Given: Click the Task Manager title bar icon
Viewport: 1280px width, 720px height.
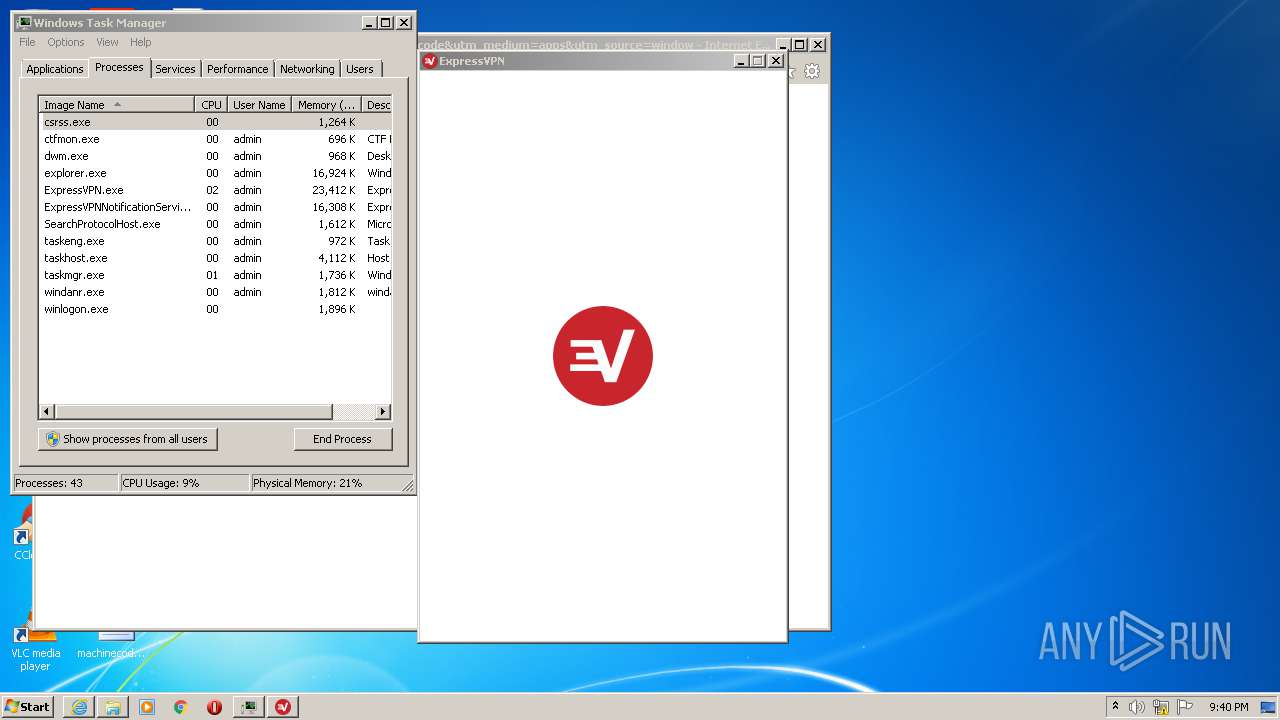Looking at the screenshot, I should [23, 22].
